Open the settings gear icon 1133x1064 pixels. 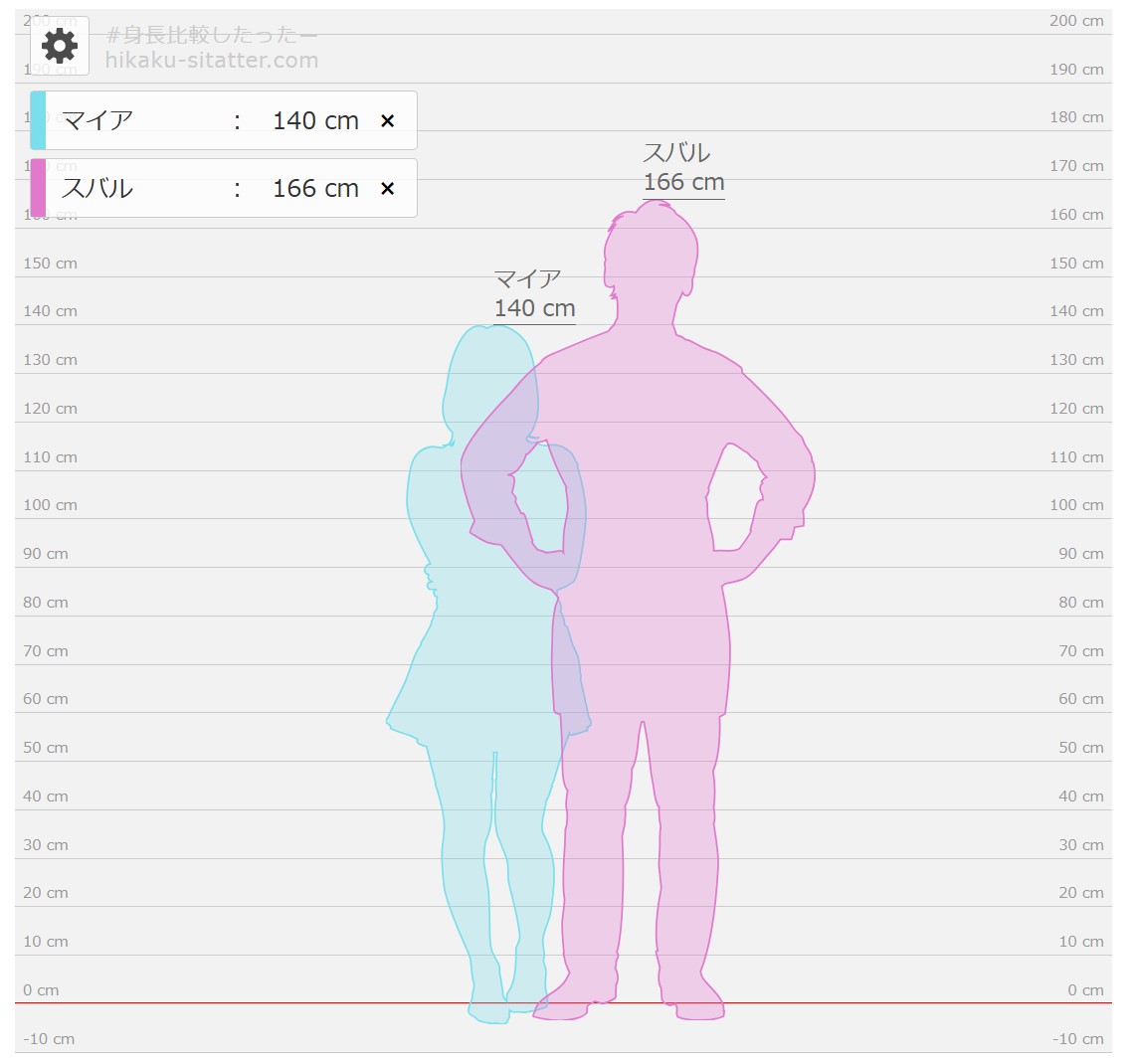[60, 46]
